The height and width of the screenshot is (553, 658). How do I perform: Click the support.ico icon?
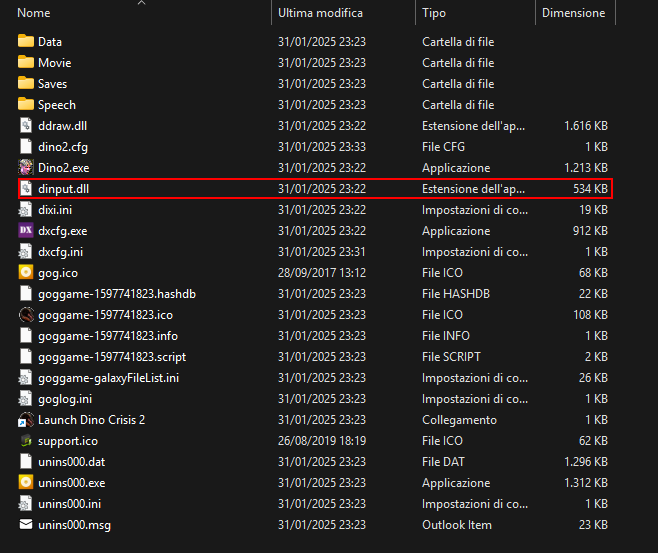[x=26, y=441]
